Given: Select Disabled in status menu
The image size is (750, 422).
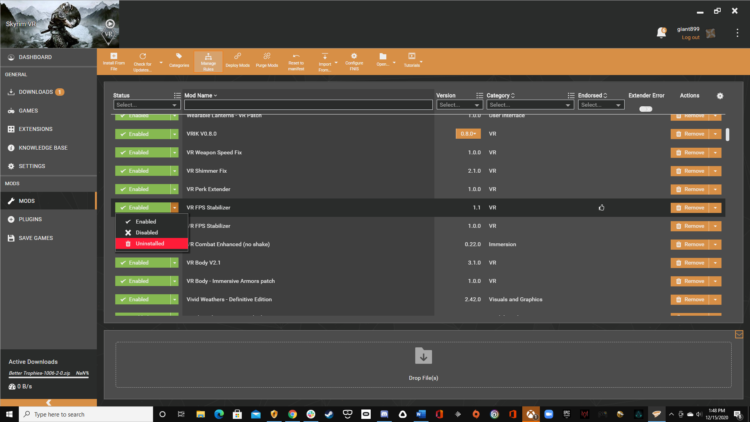Looking at the screenshot, I should (x=151, y=233).
